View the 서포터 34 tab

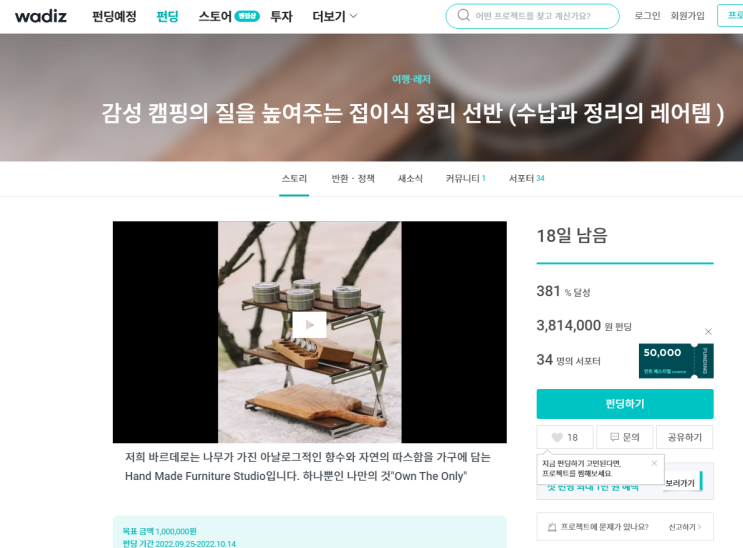click(526, 178)
